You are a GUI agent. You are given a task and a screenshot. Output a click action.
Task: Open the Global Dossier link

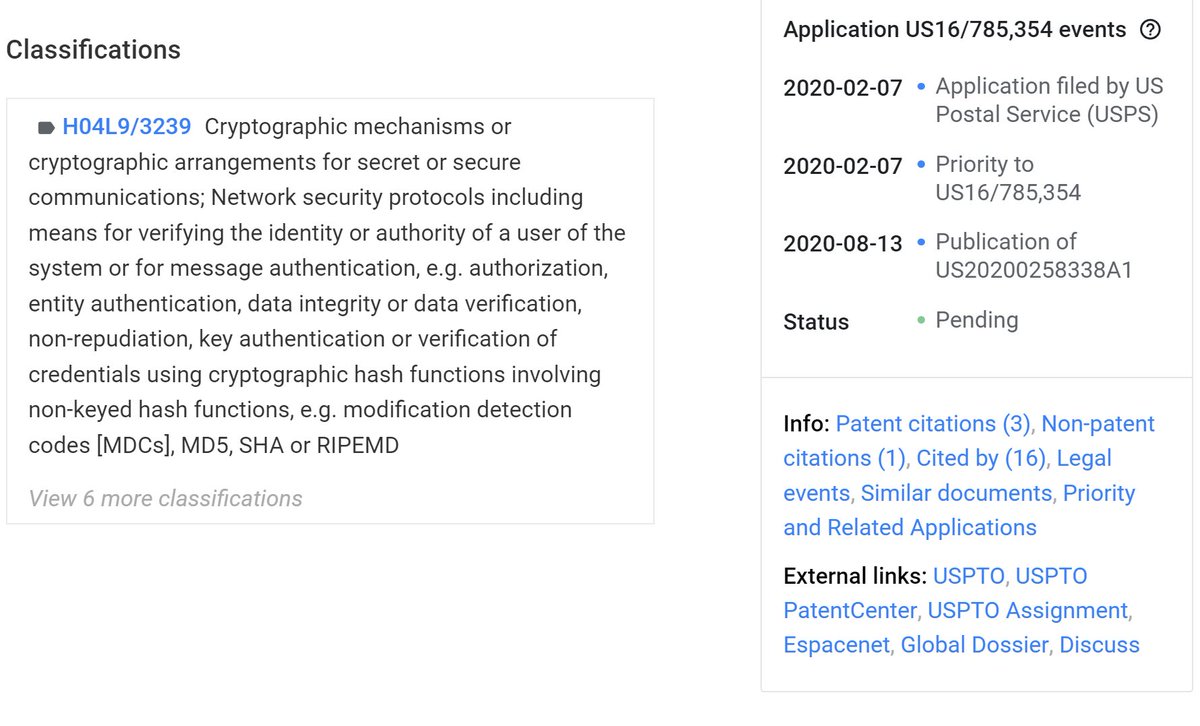click(x=974, y=645)
